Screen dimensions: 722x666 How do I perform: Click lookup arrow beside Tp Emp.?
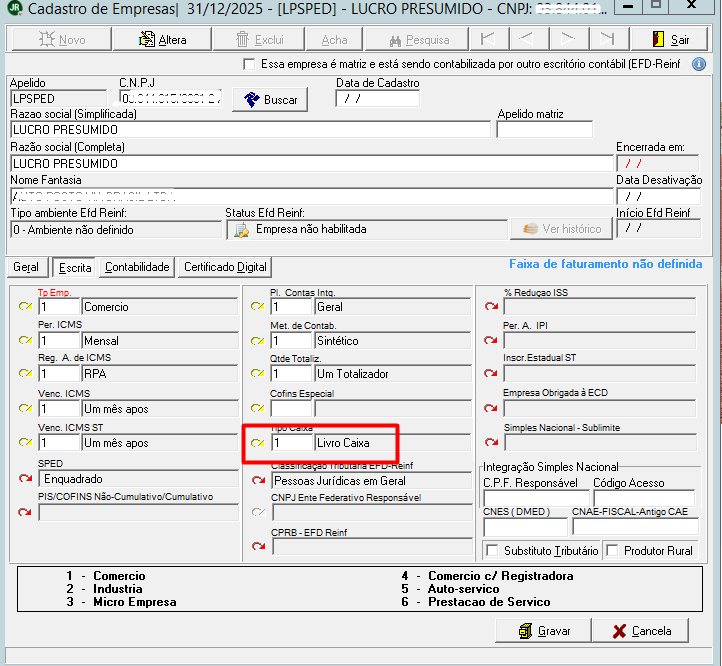(26, 306)
